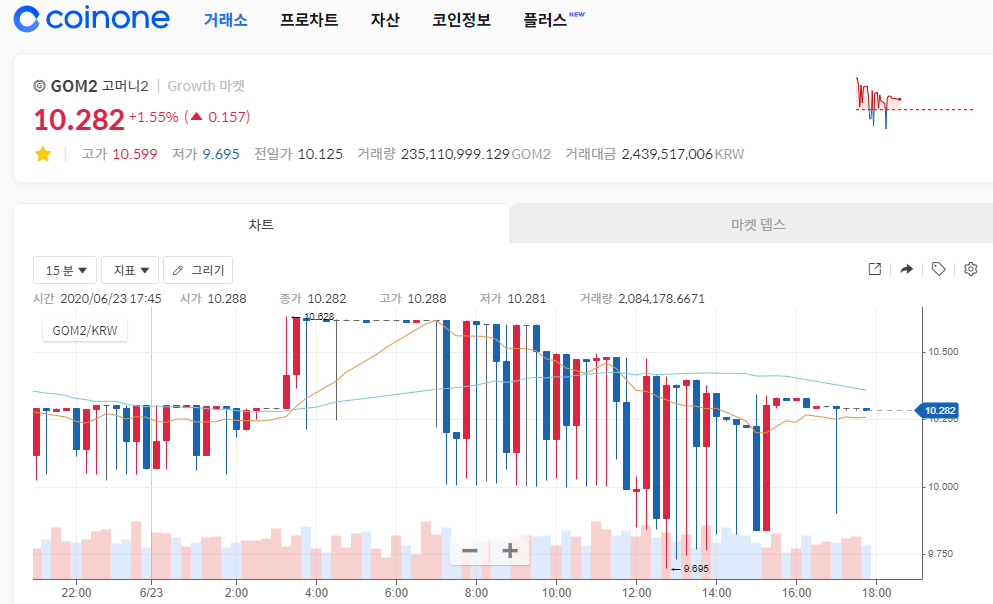Click the 거래량 235,110,999.129 value
Screen dimensions: 993x604
[453, 154]
